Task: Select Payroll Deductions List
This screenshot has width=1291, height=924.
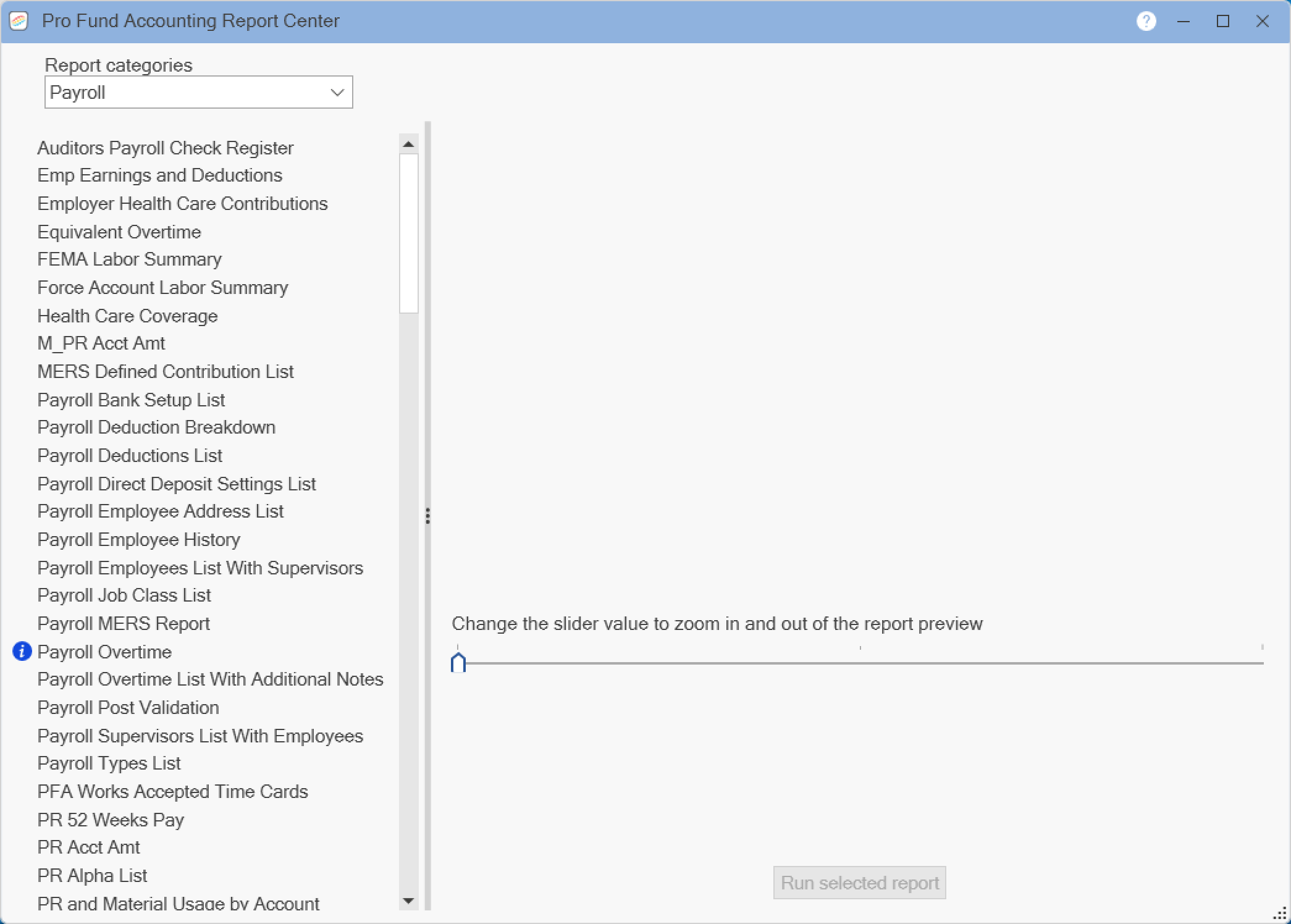Action: pyautogui.click(x=130, y=456)
